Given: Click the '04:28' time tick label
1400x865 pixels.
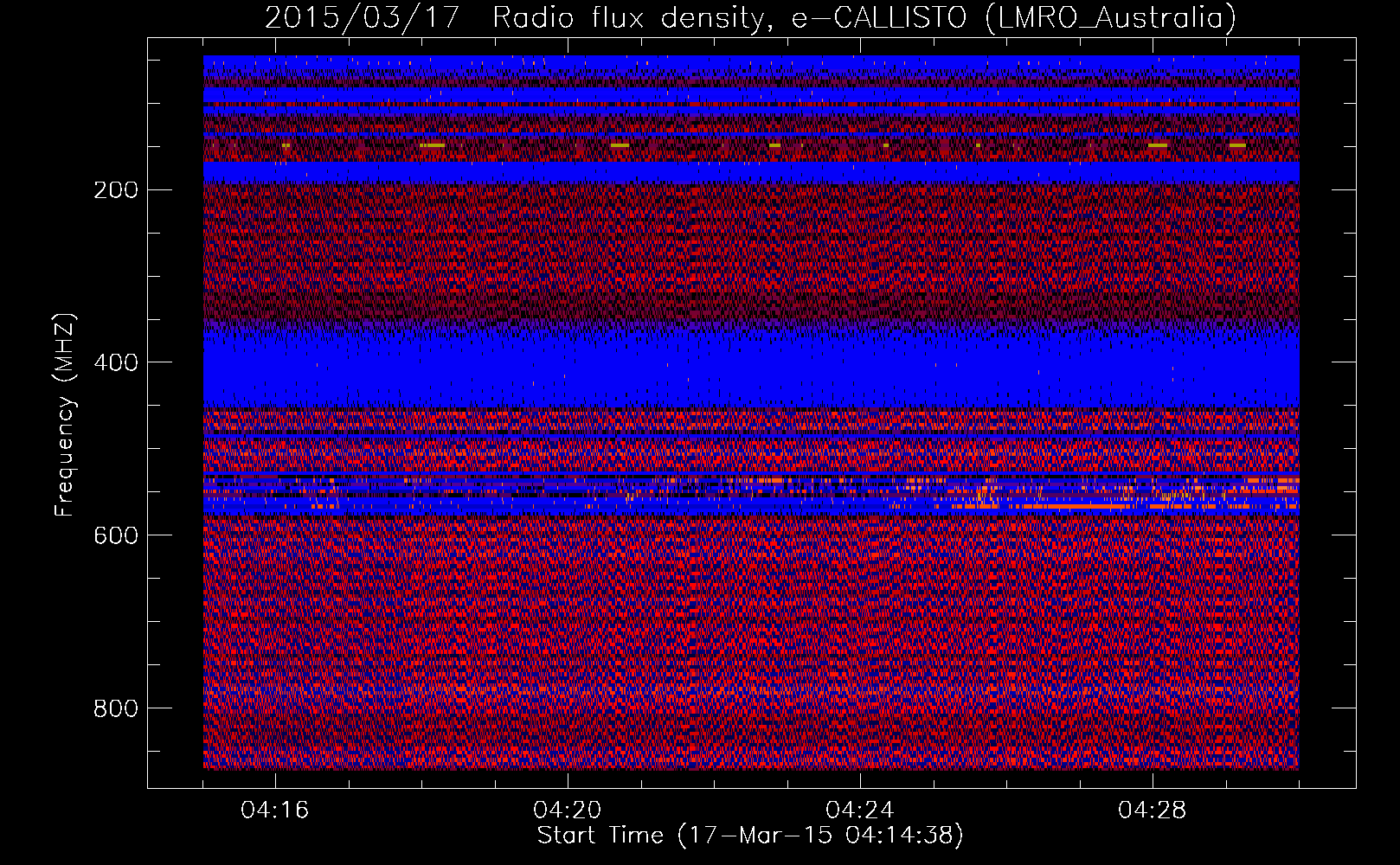Looking at the screenshot, I should coord(1153,811).
